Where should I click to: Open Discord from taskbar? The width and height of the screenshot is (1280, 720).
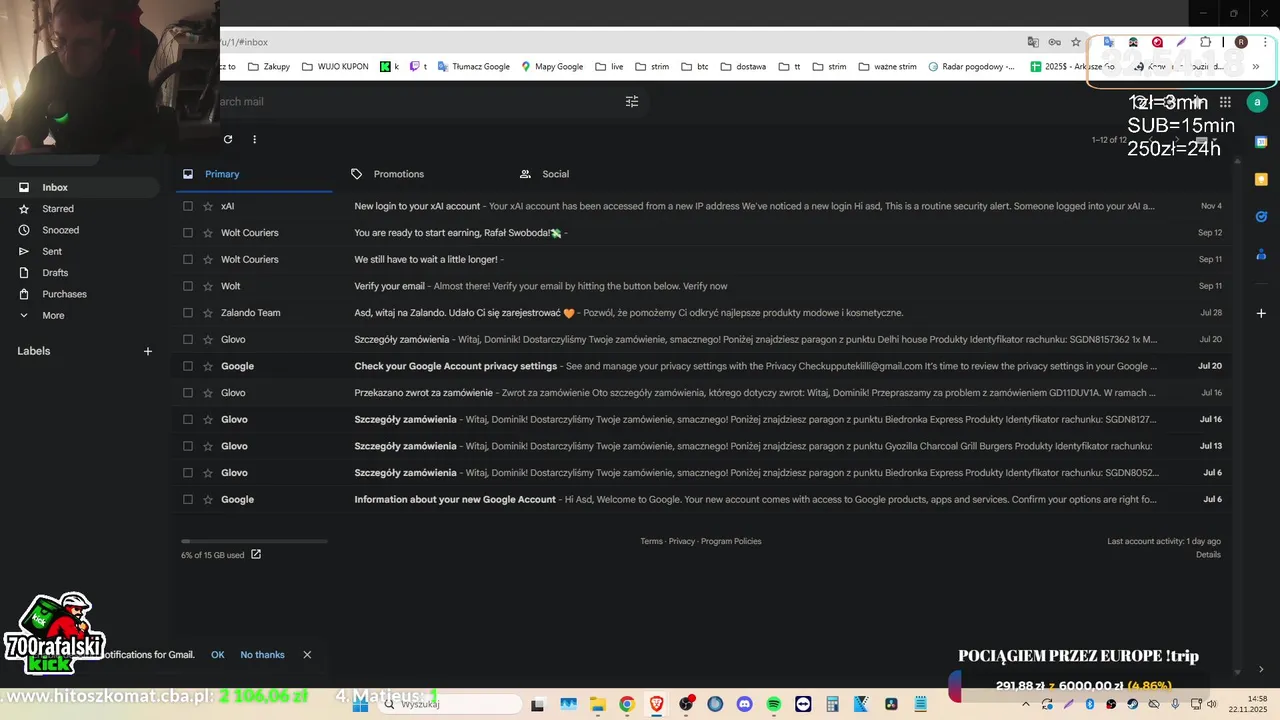coord(744,704)
